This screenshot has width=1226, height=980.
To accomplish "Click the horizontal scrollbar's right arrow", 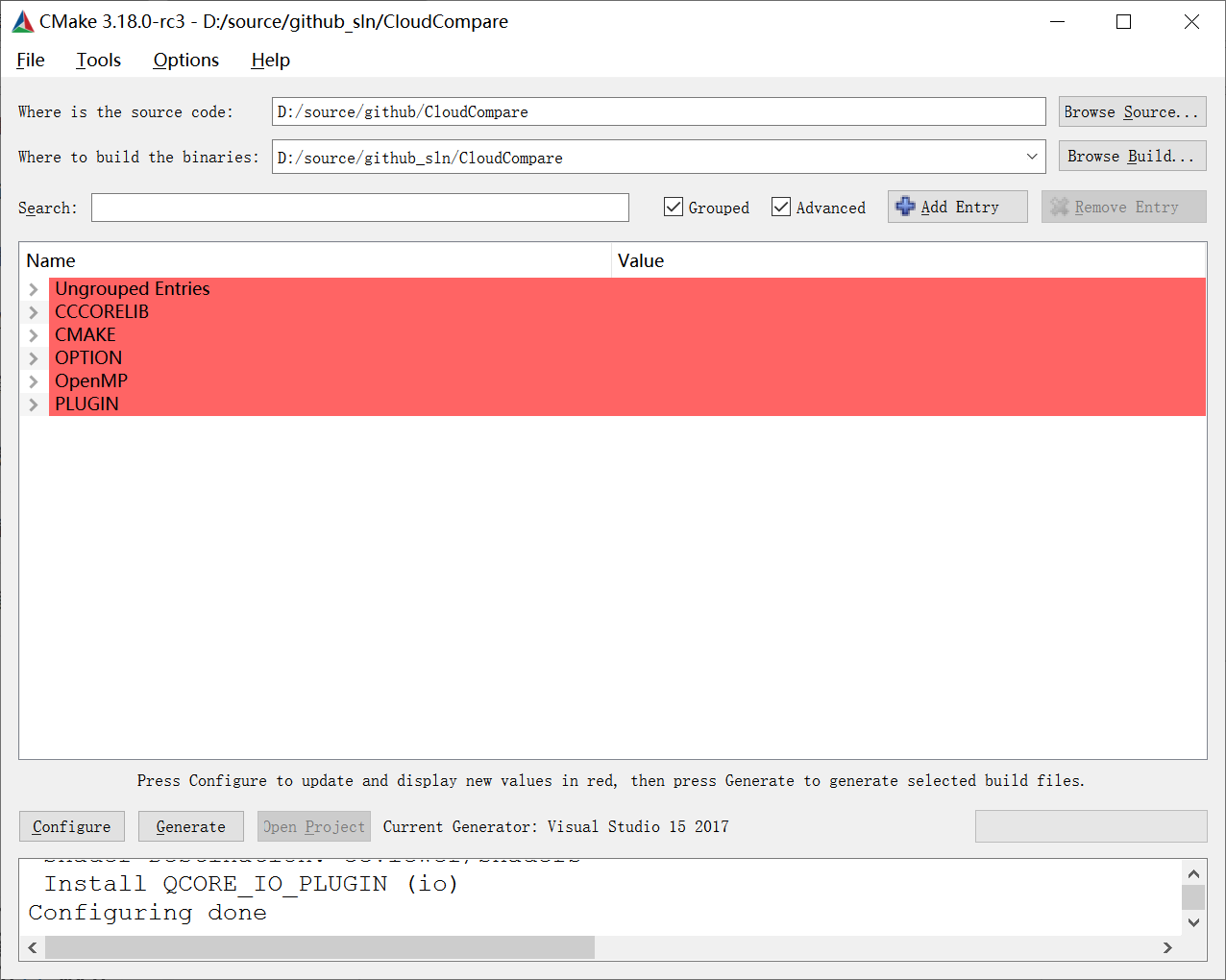I will (x=1167, y=947).
